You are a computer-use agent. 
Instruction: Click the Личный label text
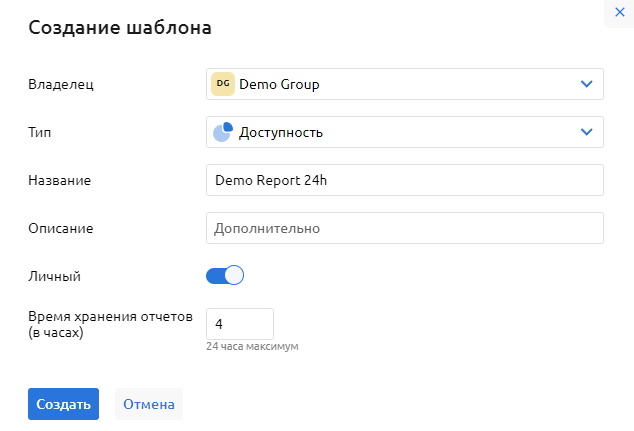coord(54,275)
